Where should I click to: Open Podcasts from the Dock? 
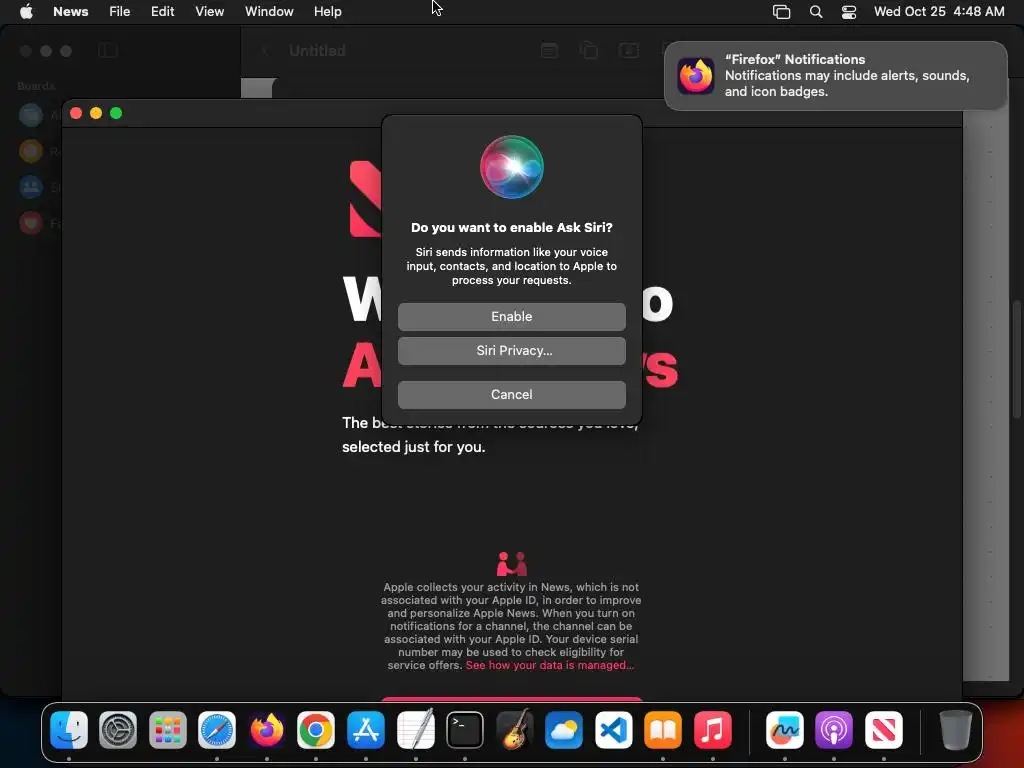[834, 729]
